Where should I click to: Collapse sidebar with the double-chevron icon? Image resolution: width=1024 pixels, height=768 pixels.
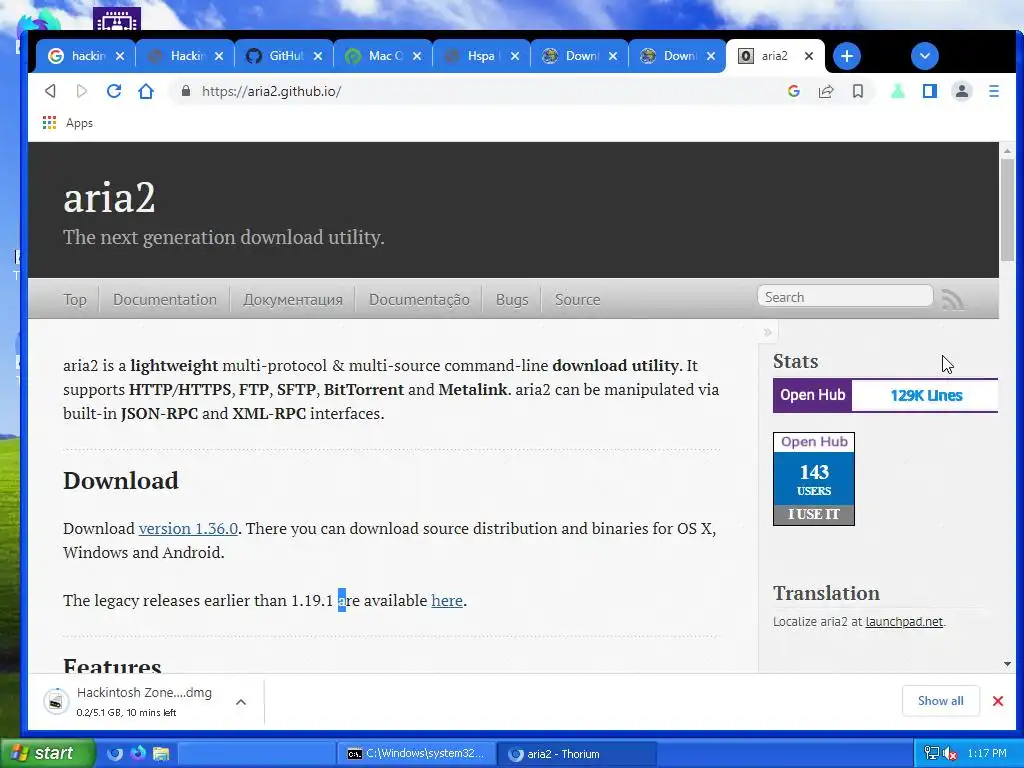[767, 332]
